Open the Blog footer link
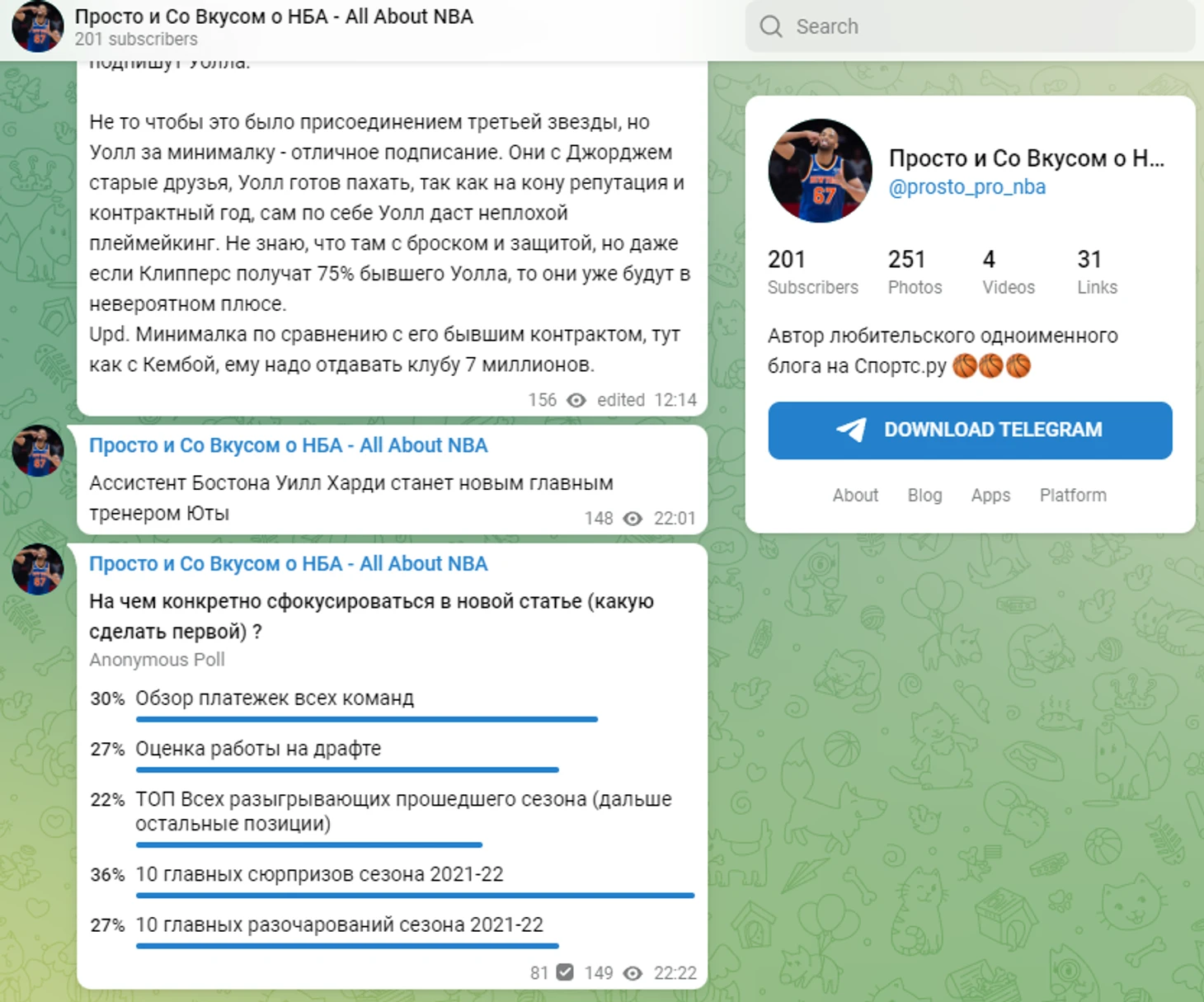The width and height of the screenshot is (1204, 1002). coord(924,496)
